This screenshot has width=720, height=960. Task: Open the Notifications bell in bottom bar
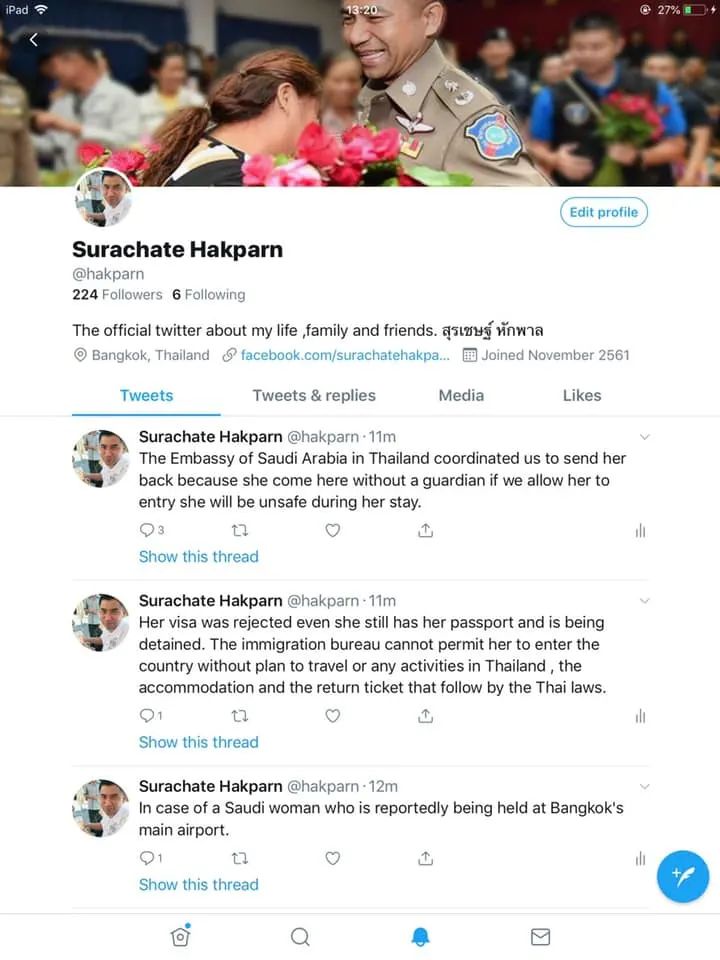(421, 936)
